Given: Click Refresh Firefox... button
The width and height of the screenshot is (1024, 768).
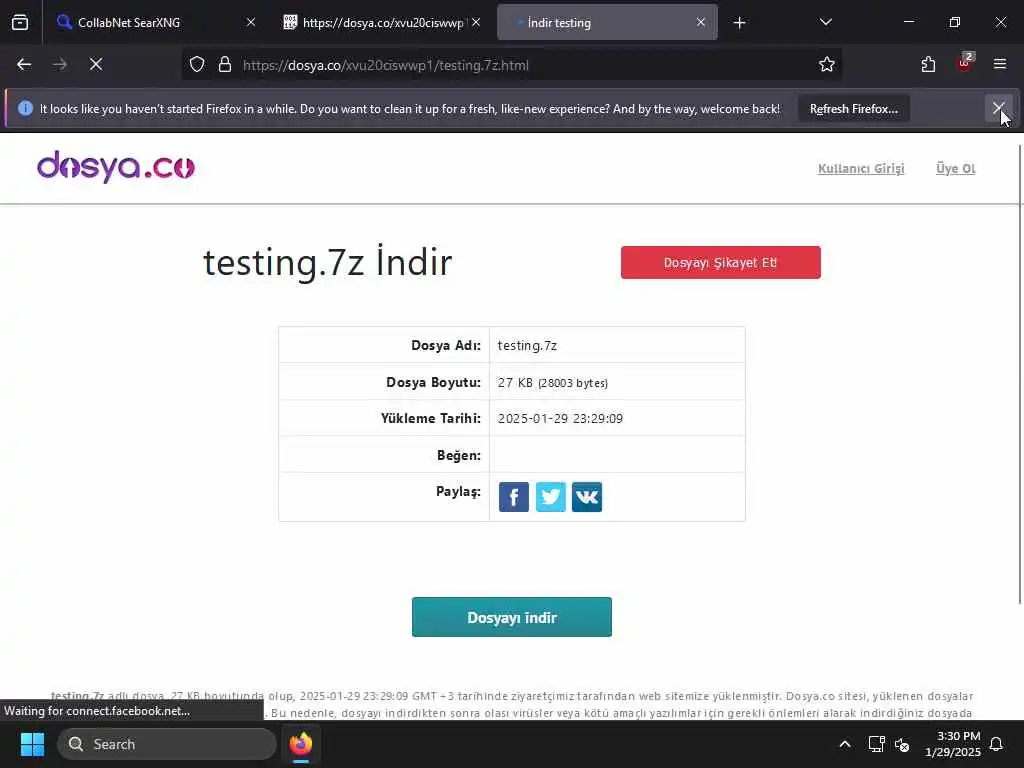Looking at the screenshot, I should pos(854,109).
